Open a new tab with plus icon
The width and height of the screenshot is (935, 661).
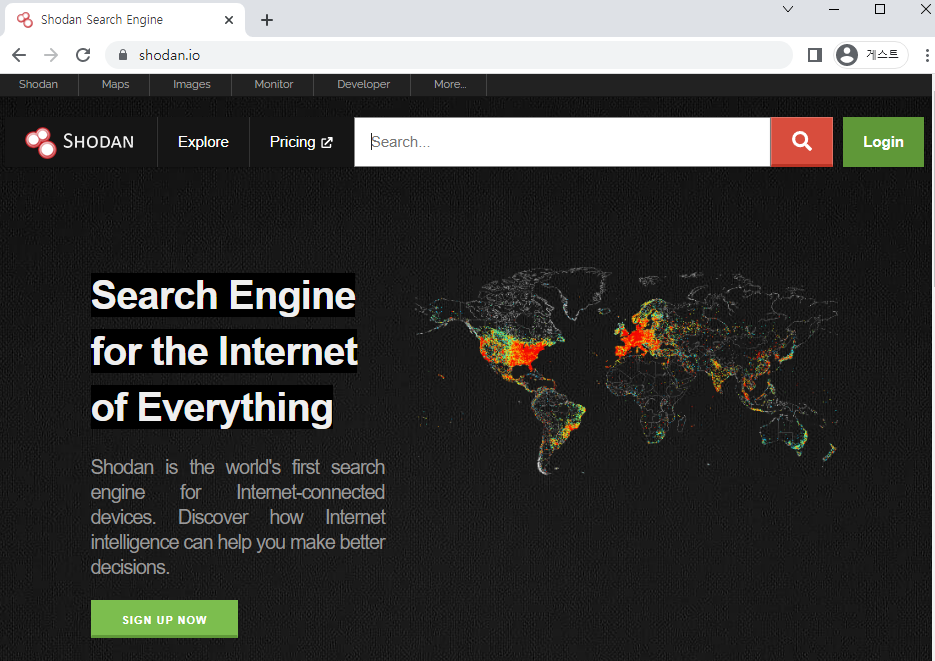[267, 20]
